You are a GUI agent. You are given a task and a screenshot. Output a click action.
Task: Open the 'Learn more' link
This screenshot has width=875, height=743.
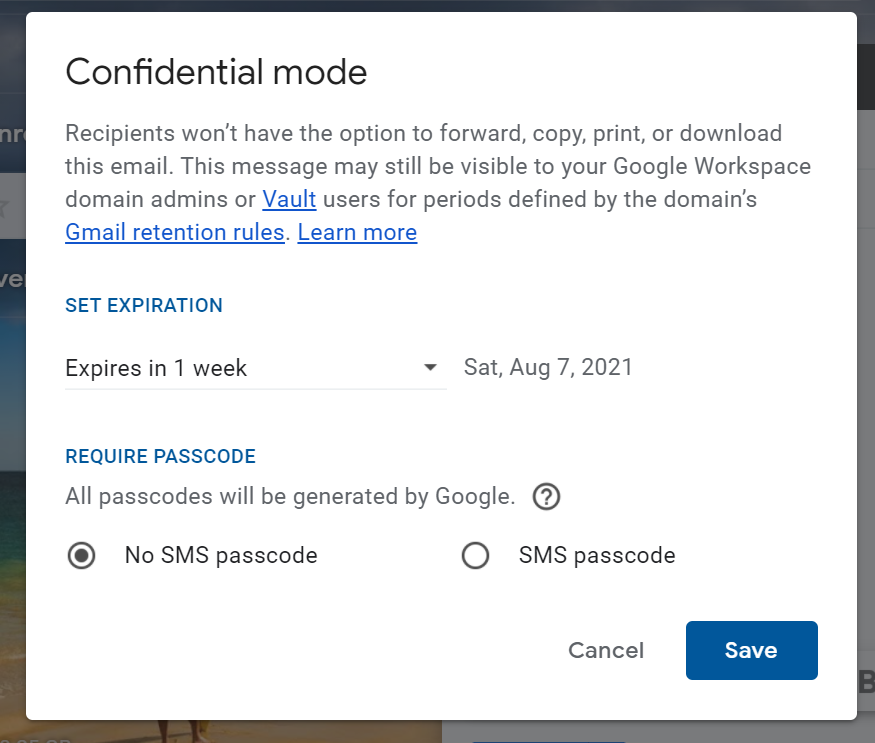[357, 232]
